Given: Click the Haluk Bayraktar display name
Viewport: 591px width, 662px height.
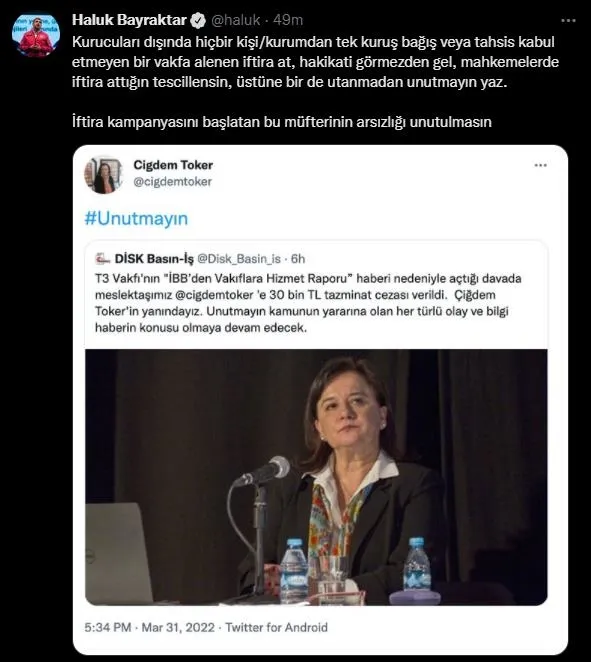Looking at the screenshot, I should click(x=129, y=20).
